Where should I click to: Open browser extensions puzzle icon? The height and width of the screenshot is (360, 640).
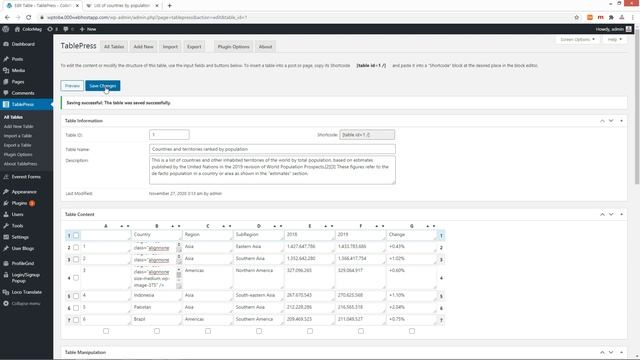point(611,18)
